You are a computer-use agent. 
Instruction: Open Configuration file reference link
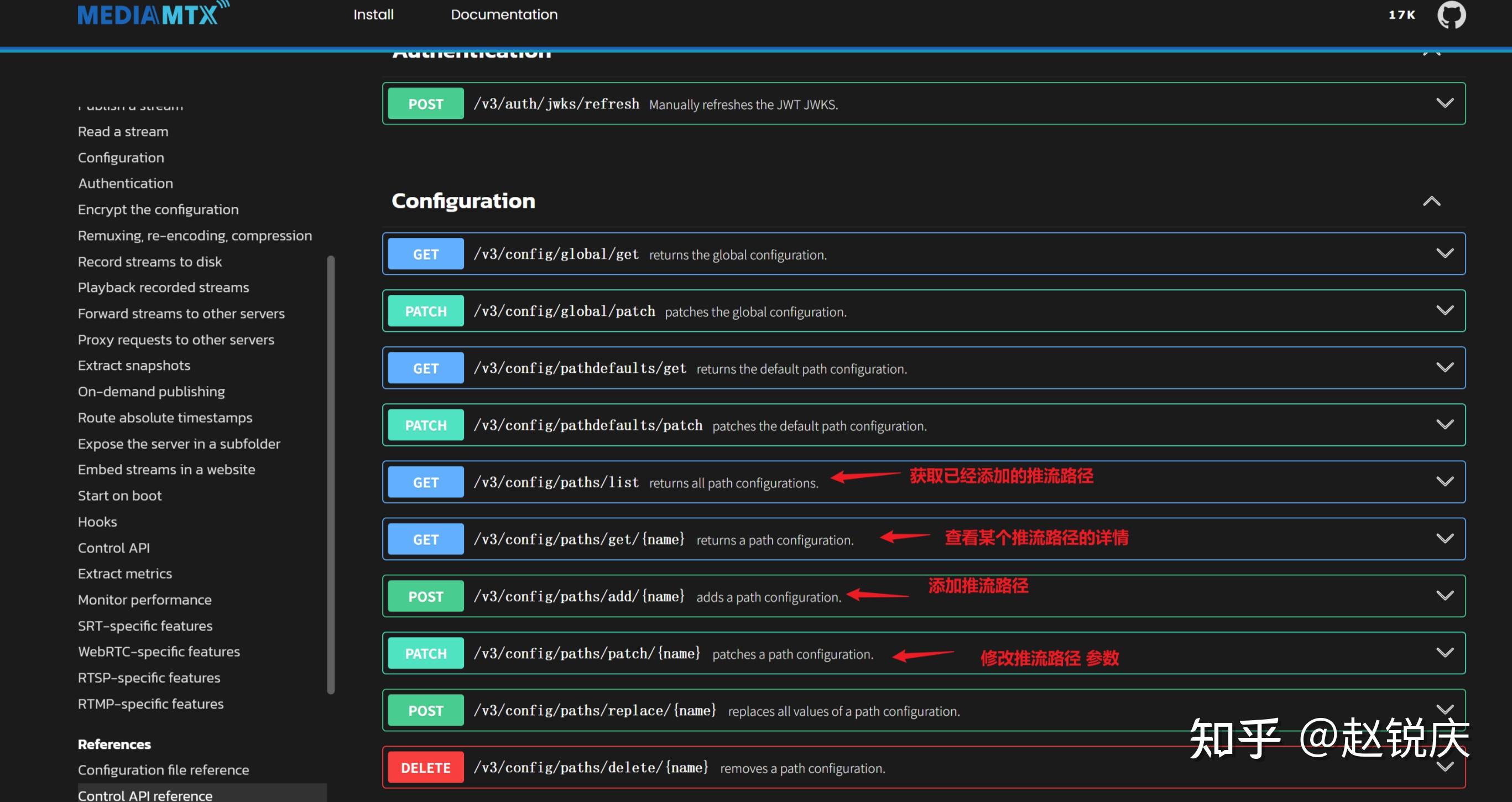[x=163, y=770]
